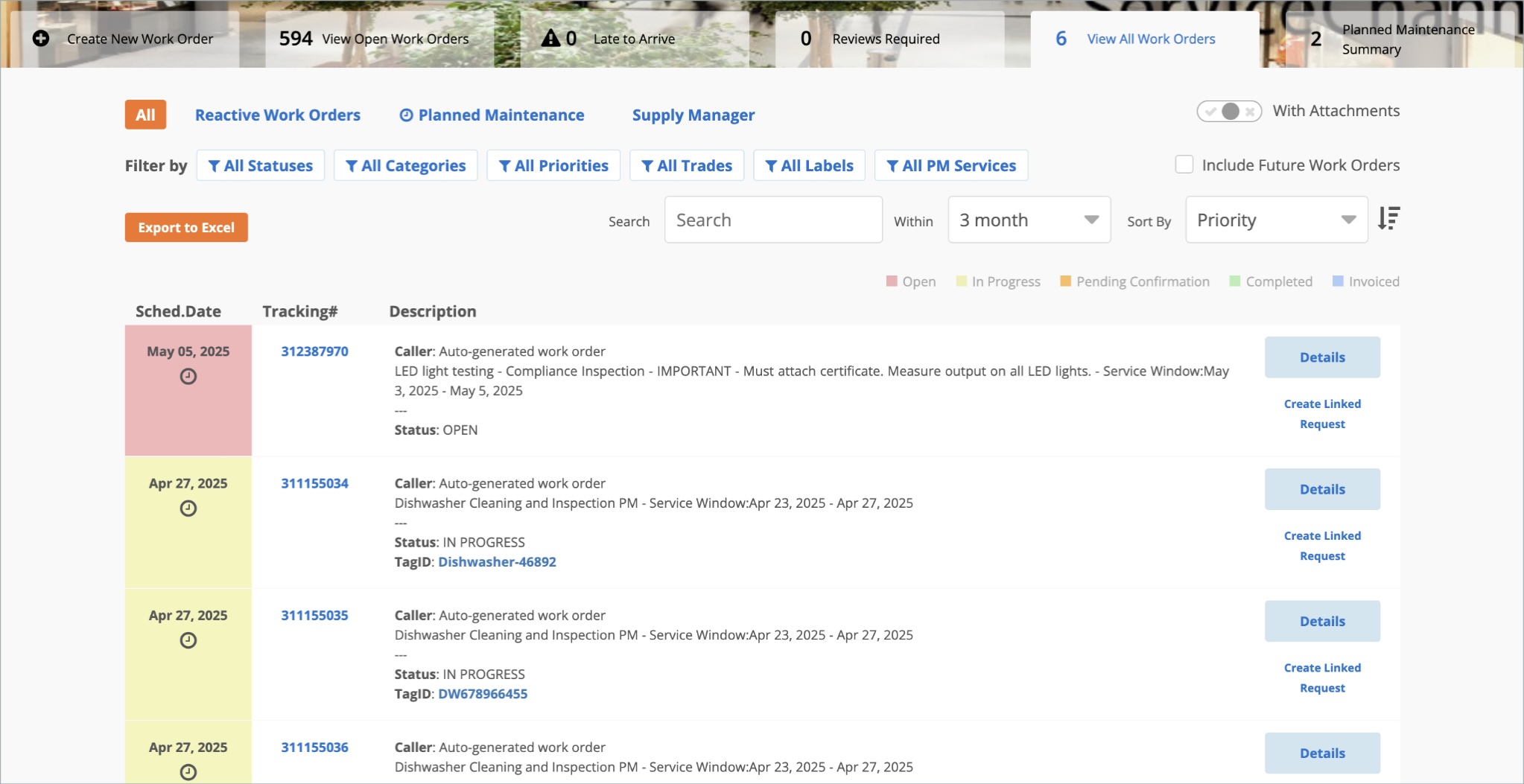The image size is (1524, 784).
Task: Click the Export to Excel button
Action: [x=185, y=227]
